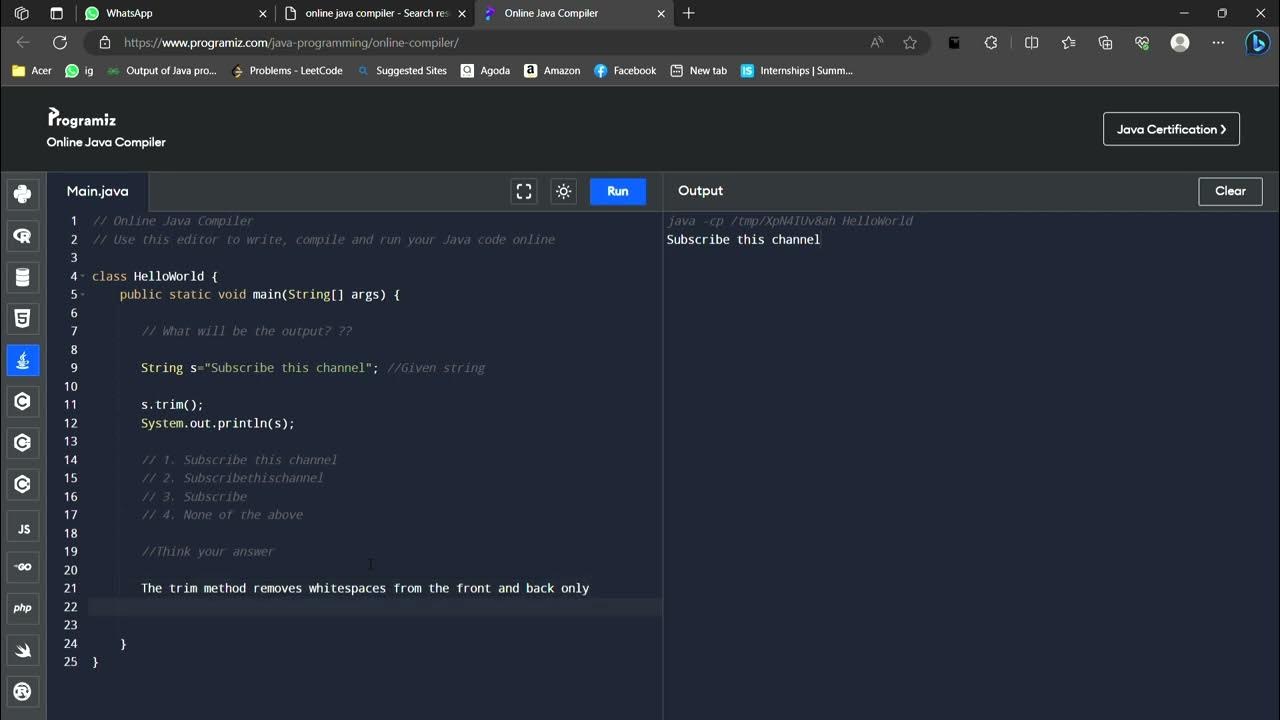This screenshot has height=720, width=1280.
Task: Toggle light/dark theme sun icon
Action: [564, 191]
